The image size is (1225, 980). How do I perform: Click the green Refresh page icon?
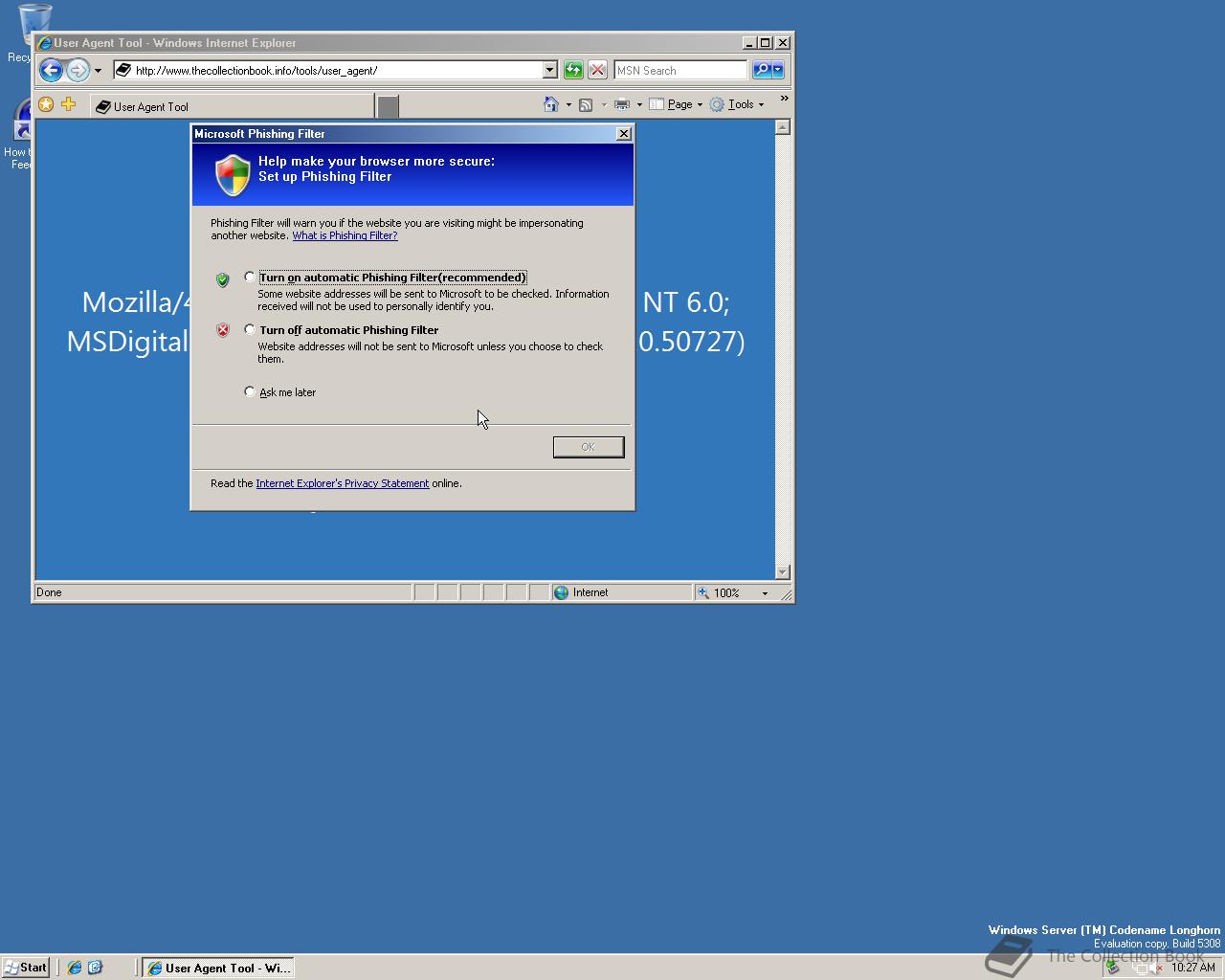[x=573, y=70]
